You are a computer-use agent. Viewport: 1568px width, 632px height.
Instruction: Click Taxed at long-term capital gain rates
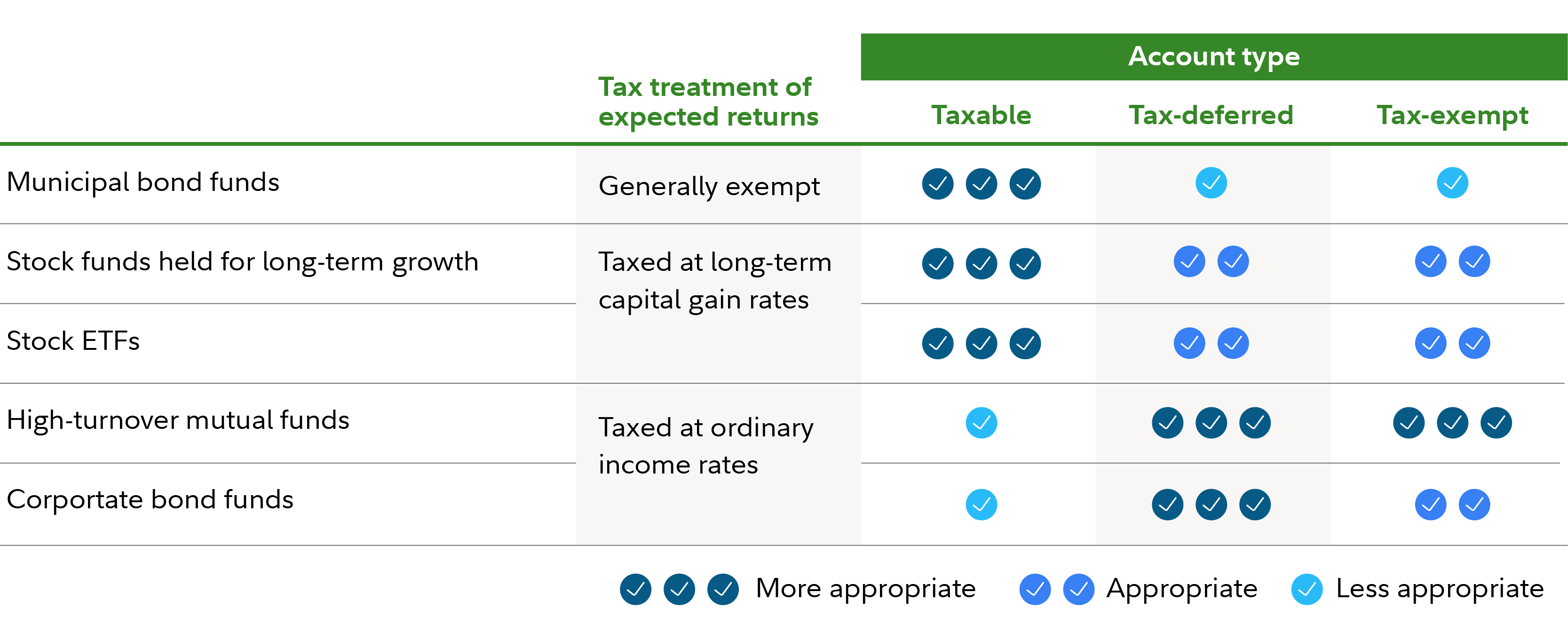tap(714, 281)
